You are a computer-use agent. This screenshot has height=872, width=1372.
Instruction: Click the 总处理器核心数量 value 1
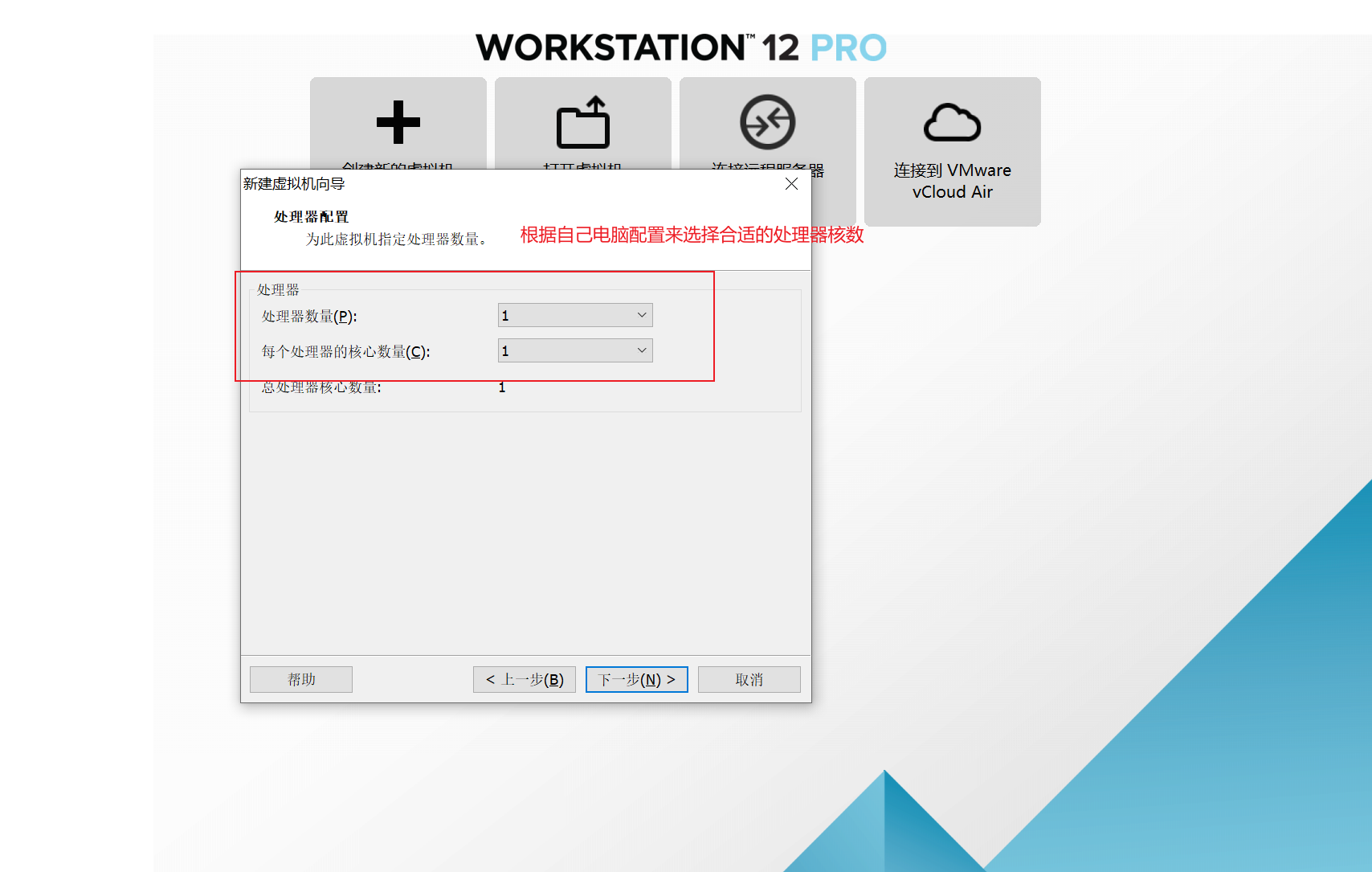pos(502,387)
